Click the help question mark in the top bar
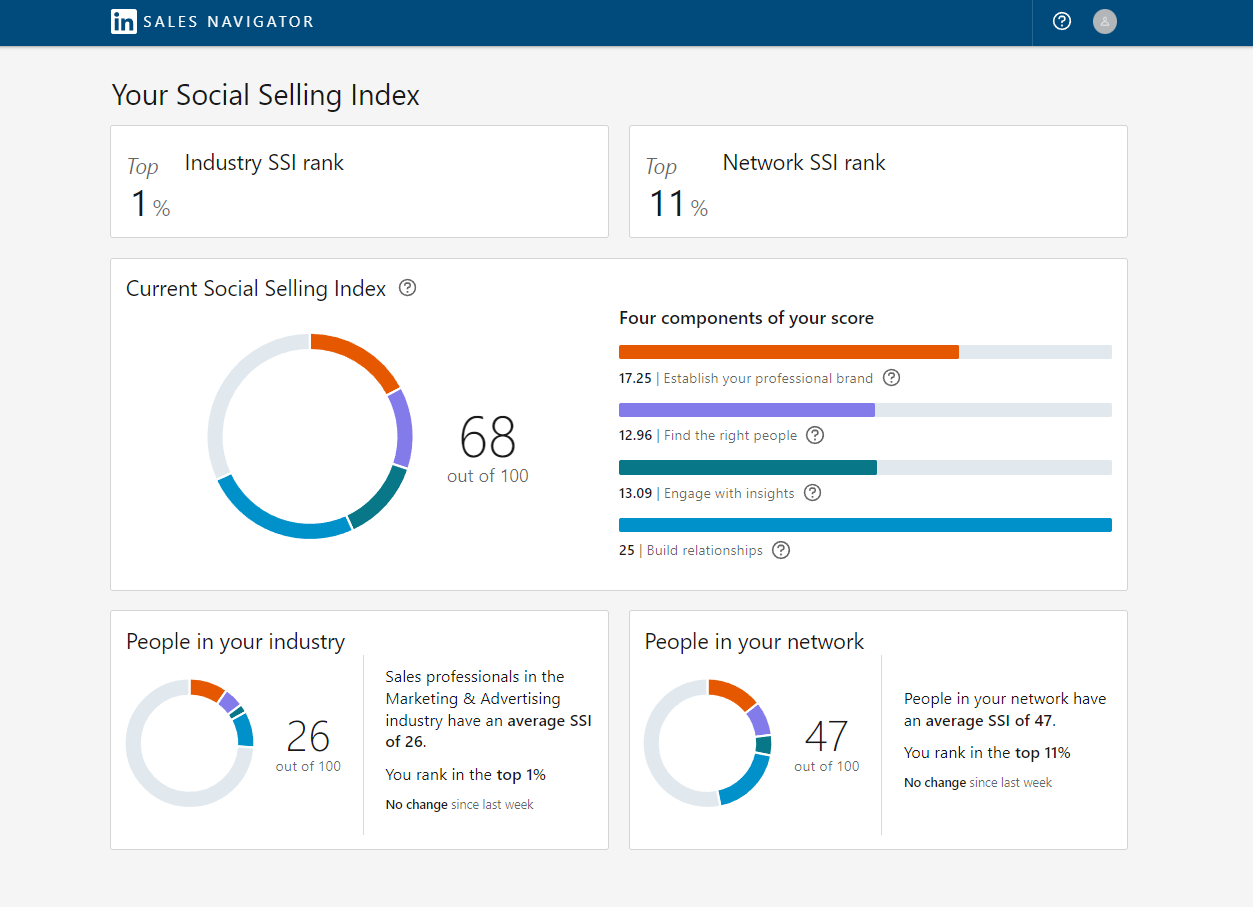Screen dimensions: 1253x907 click(x=1061, y=21)
